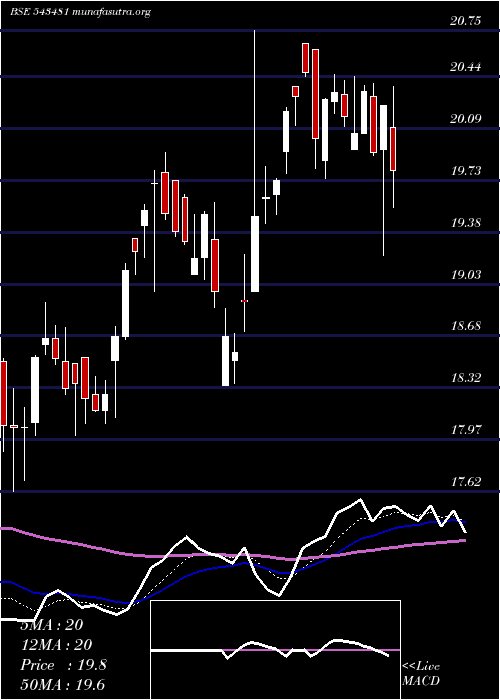The image size is (500, 700).
Task: Click the 18.68 price axis label
Action: (x=466, y=326)
